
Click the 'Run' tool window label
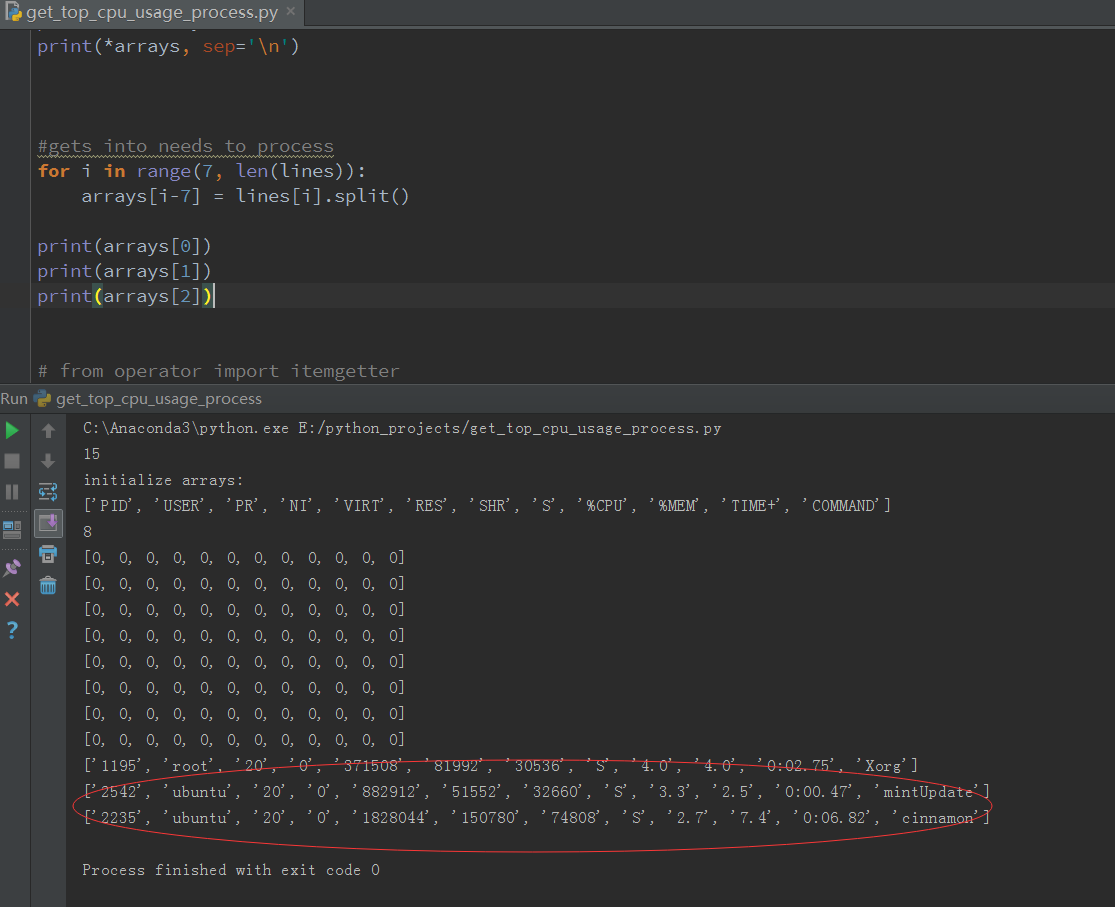[x=14, y=398]
